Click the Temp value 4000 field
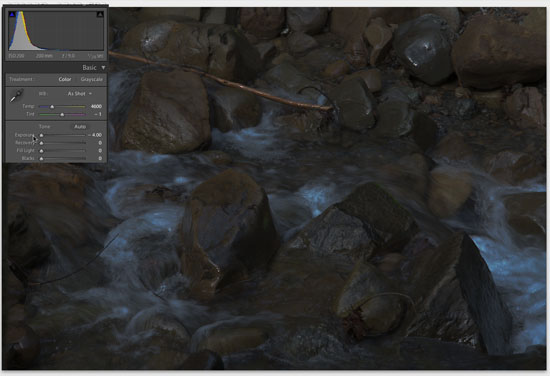Screen dimensions: 550x376 click(x=96, y=106)
